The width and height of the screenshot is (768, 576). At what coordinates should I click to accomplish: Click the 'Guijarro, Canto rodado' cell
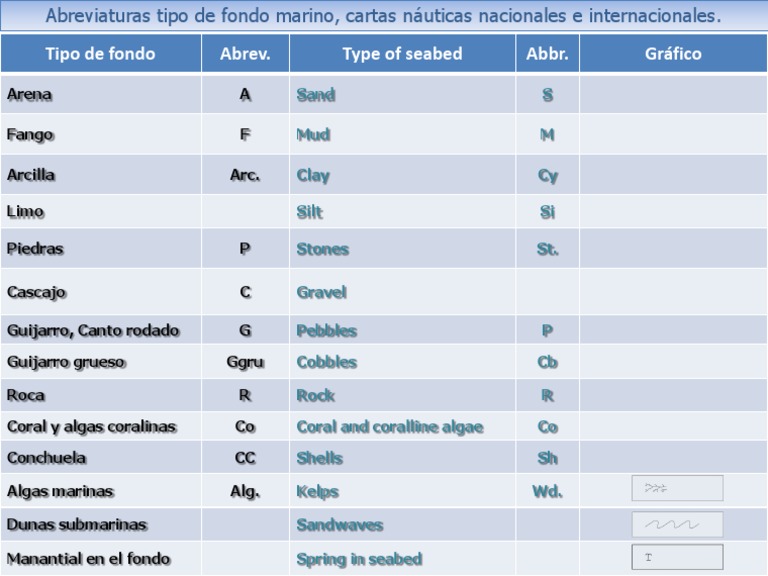point(101,330)
